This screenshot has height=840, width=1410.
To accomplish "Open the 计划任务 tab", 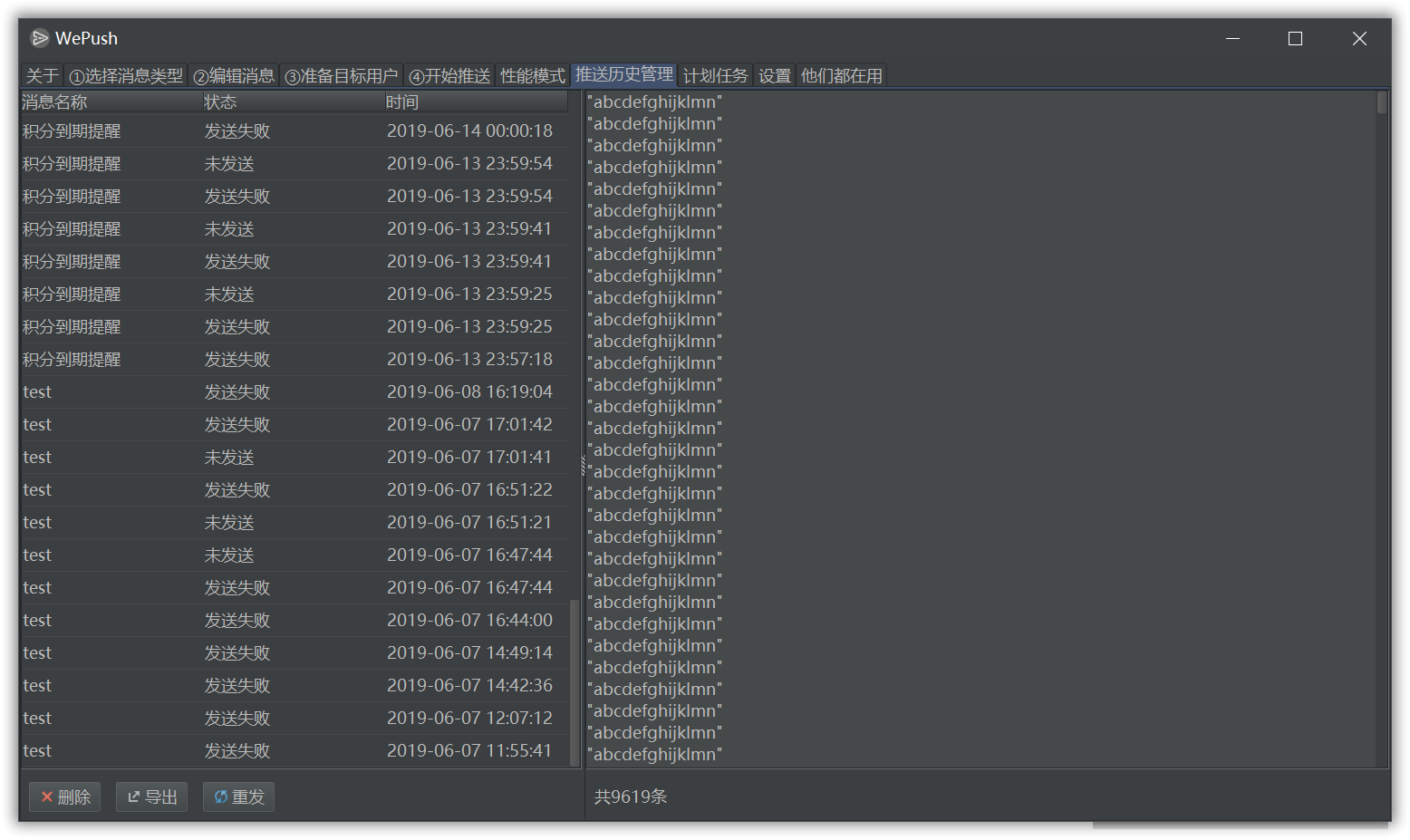I will 715,76.
